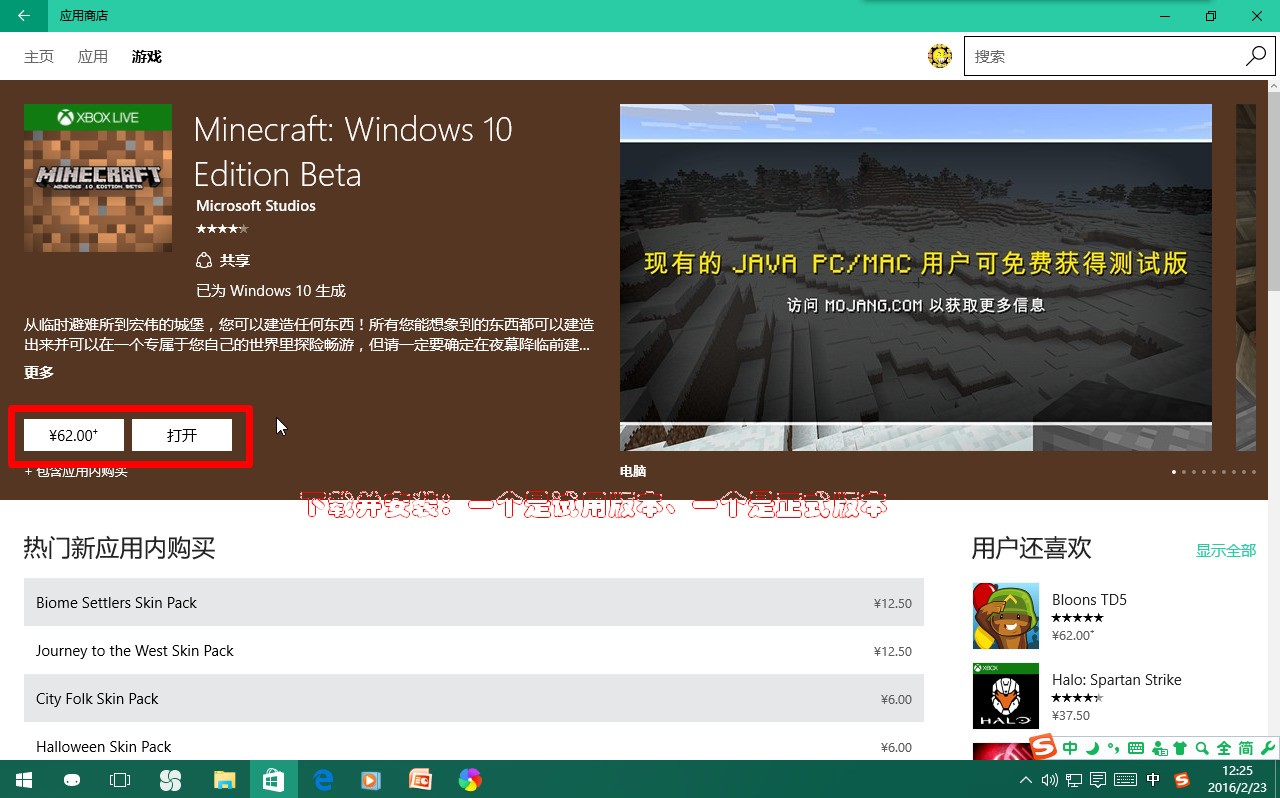Screen dimensions: 1280x798
Task: Open Task View on the taskbar
Action: pos(120,779)
